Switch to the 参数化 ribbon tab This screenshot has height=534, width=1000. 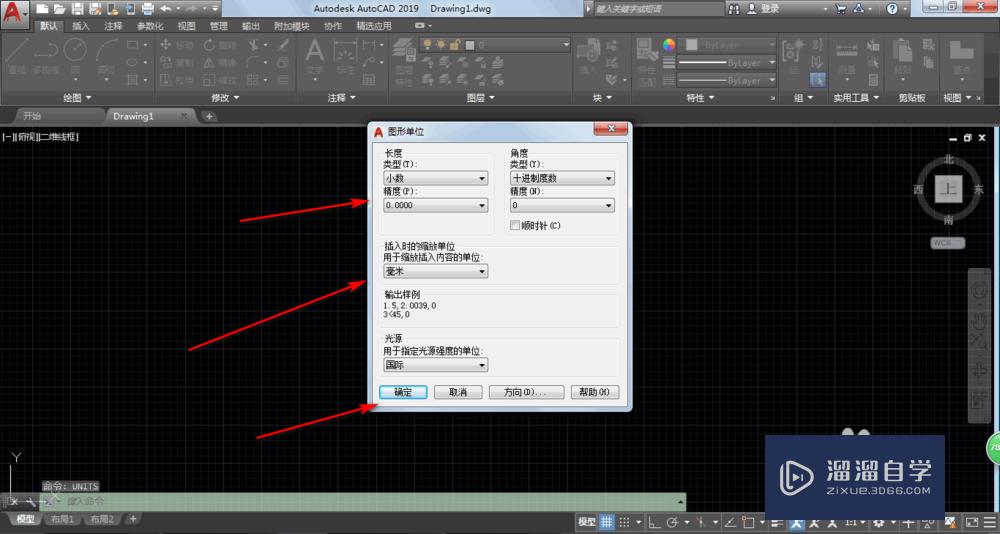pos(150,26)
